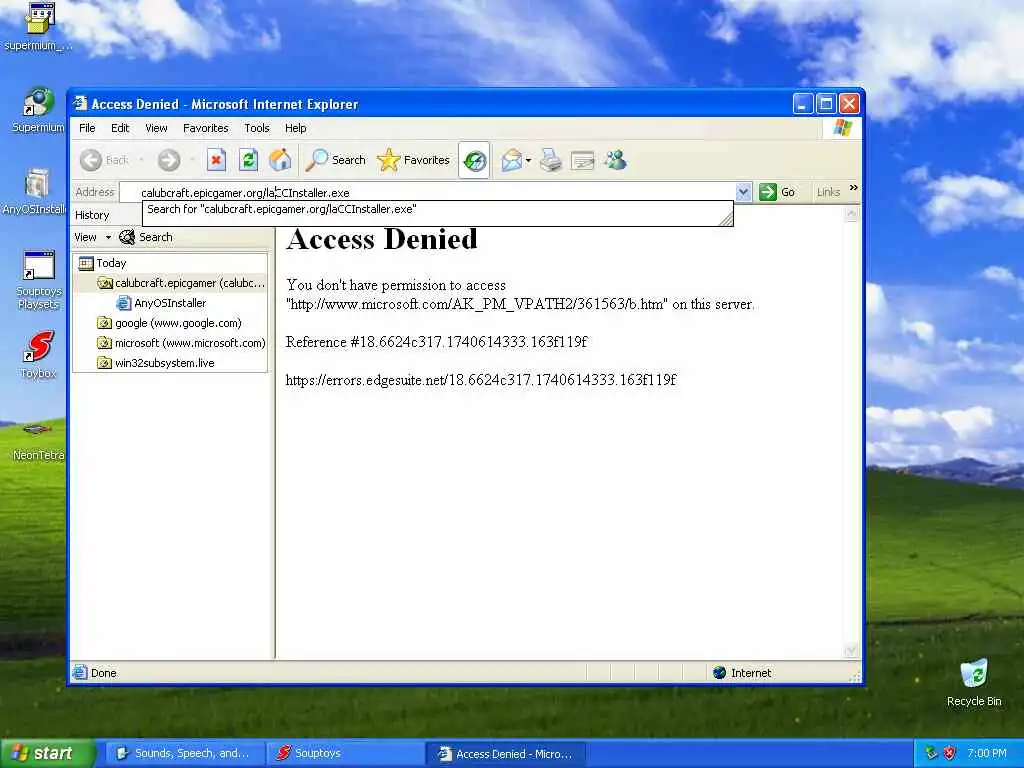Expand the Mail button dropdown arrow
1024x768 pixels.
point(528,160)
